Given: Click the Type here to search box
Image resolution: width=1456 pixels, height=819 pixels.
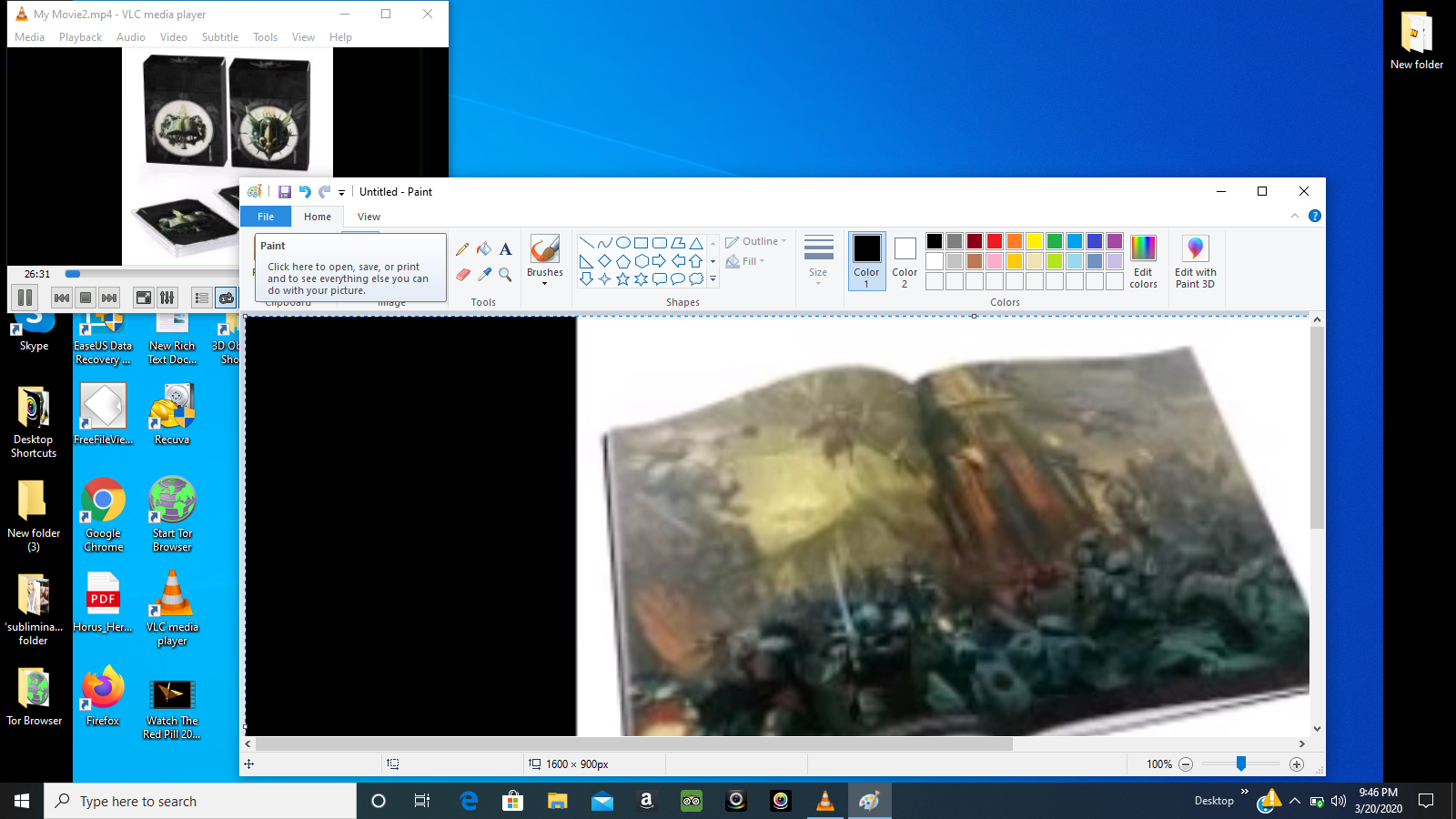Looking at the screenshot, I should (x=200, y=801).
